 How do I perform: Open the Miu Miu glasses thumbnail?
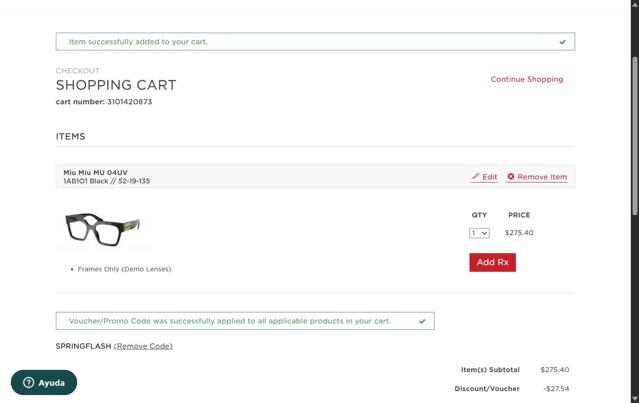103,229
